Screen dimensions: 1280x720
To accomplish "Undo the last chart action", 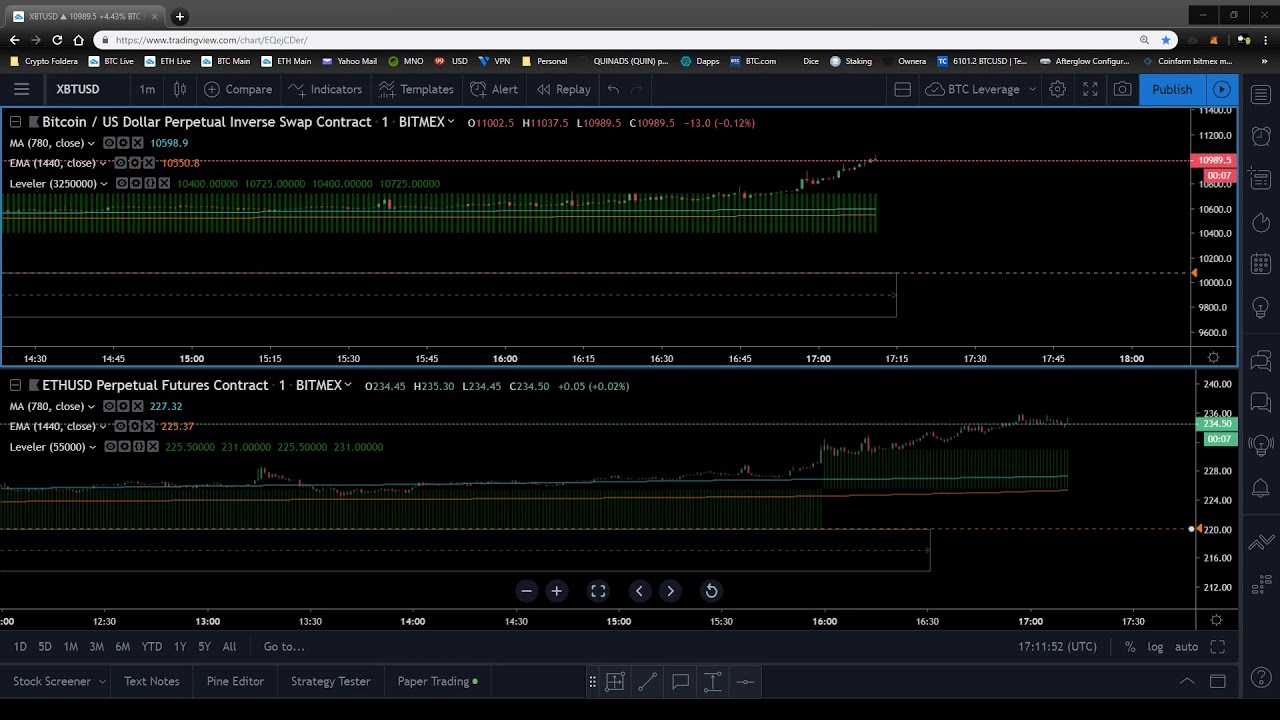I will 613,89.
